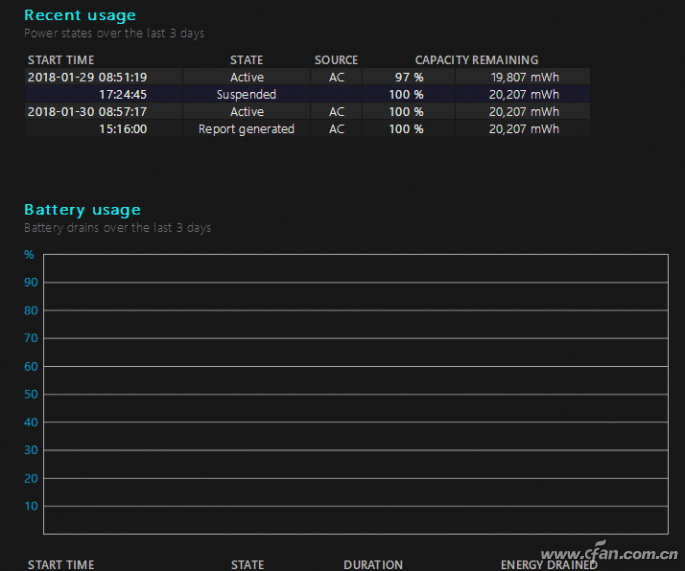Click the STATE header in Recent usage table
The image size is (685, 571).
(246, 60)
